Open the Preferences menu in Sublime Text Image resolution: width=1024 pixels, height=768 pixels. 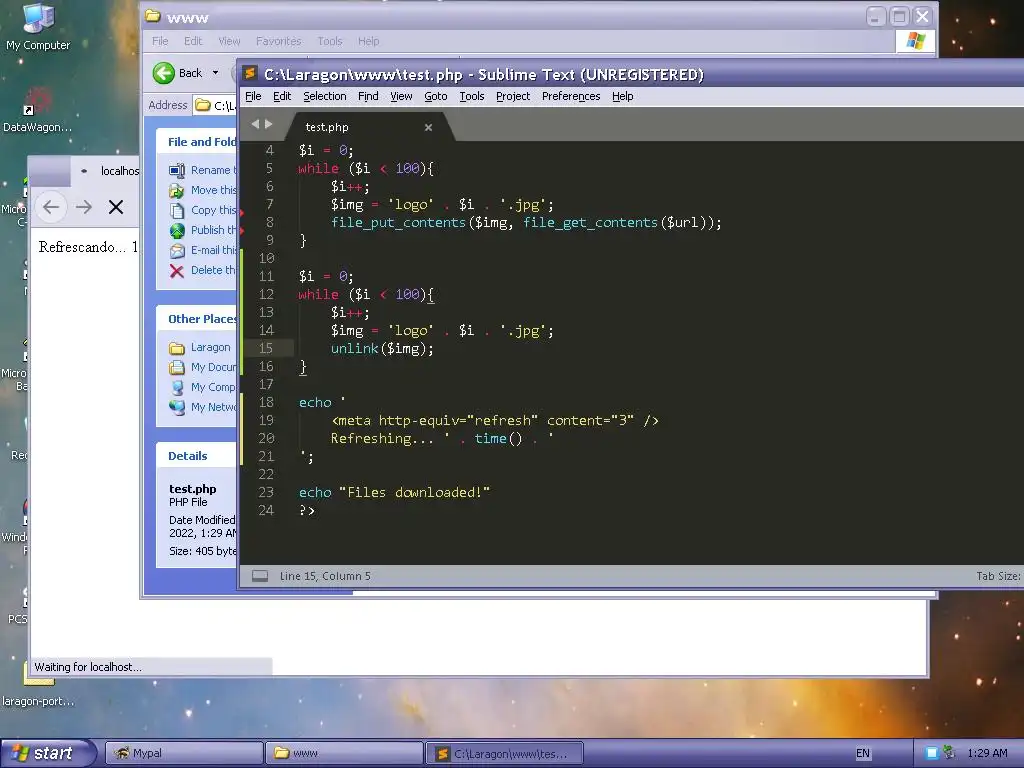tap(571, 96)
